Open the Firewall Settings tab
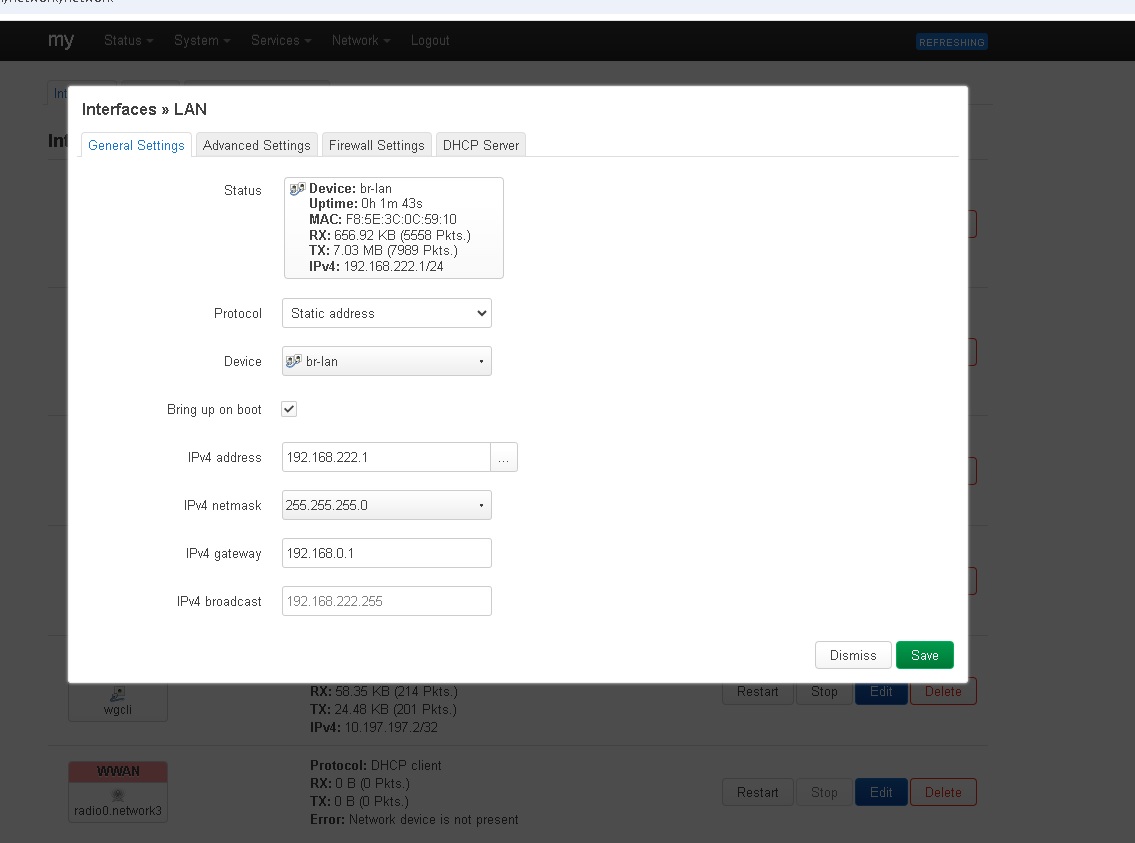 (x=376, y=145)
